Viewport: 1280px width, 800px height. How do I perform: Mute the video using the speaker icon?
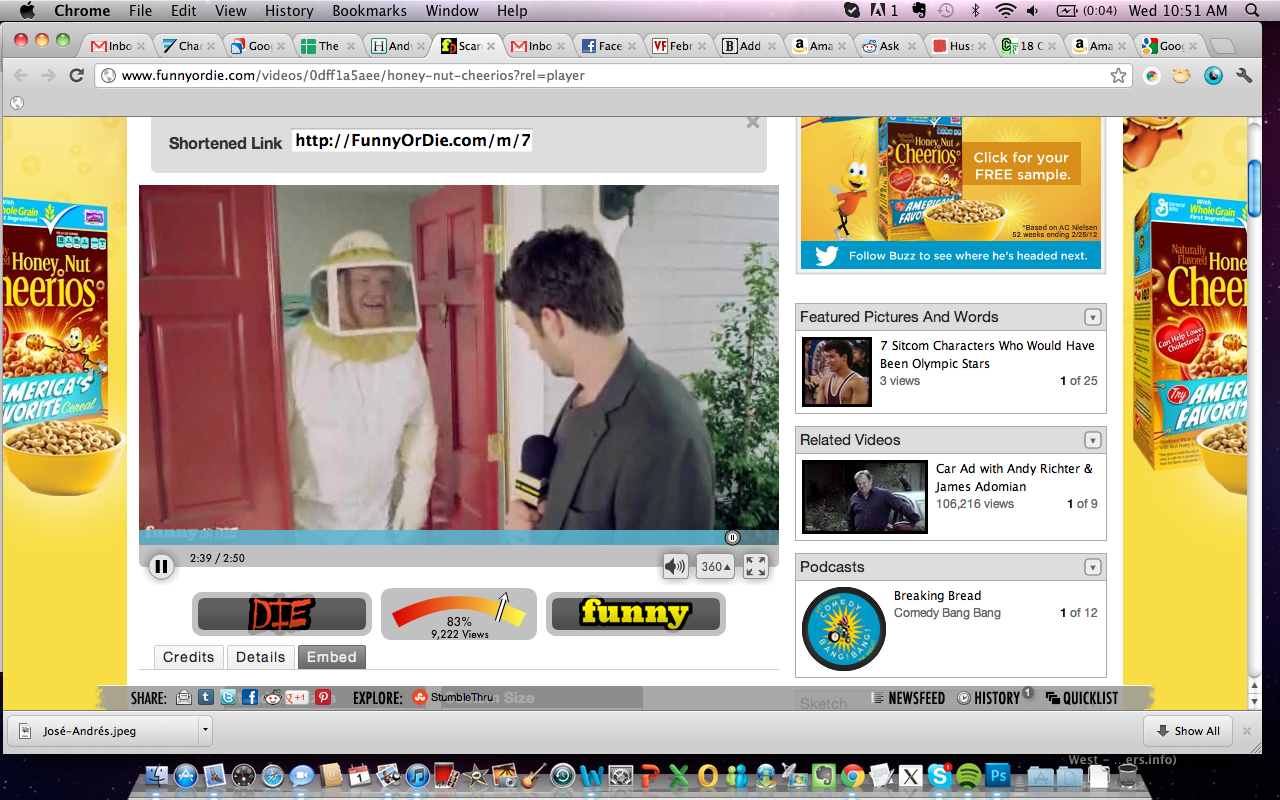tap(675, 567)
